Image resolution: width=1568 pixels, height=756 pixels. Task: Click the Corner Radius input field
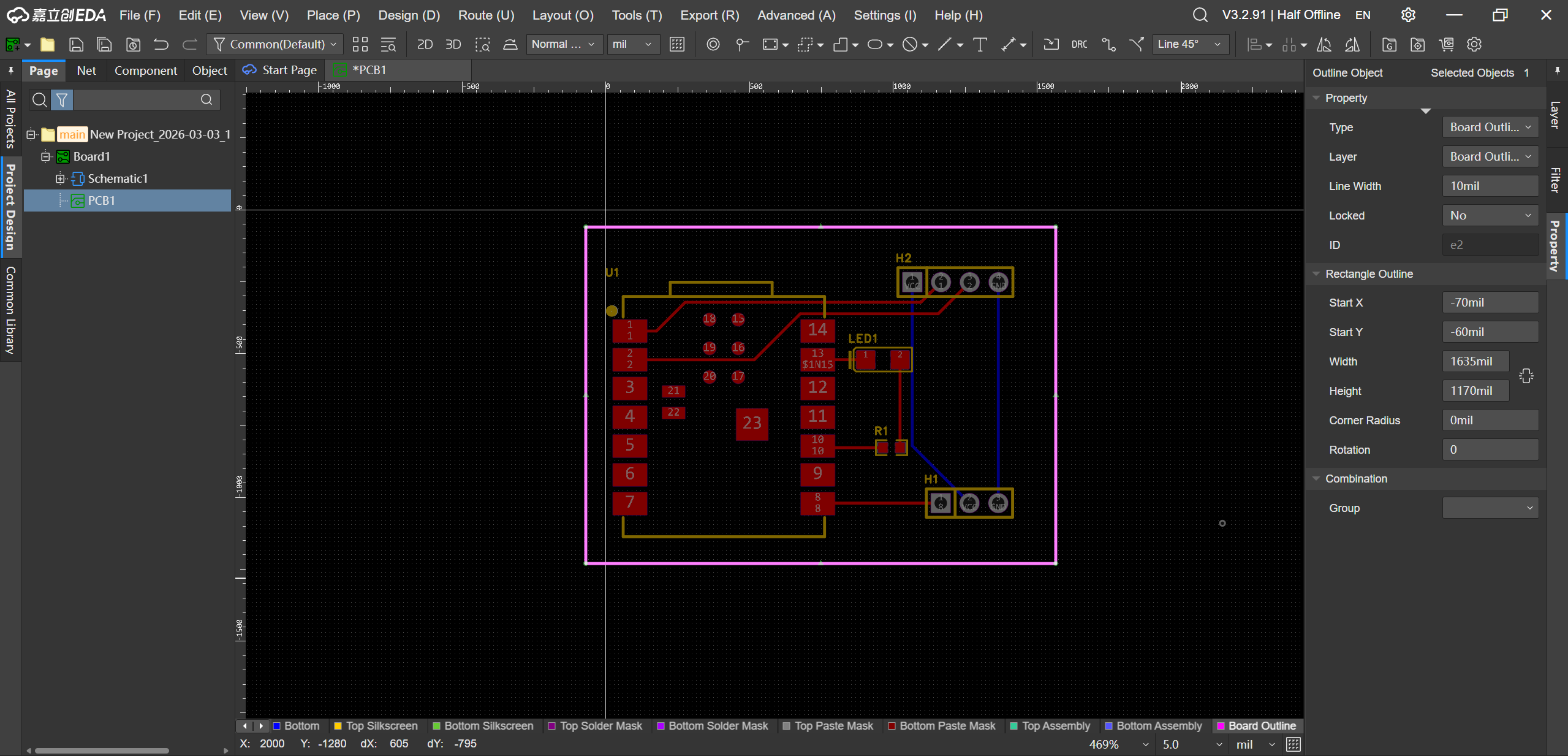[1490, 420]
